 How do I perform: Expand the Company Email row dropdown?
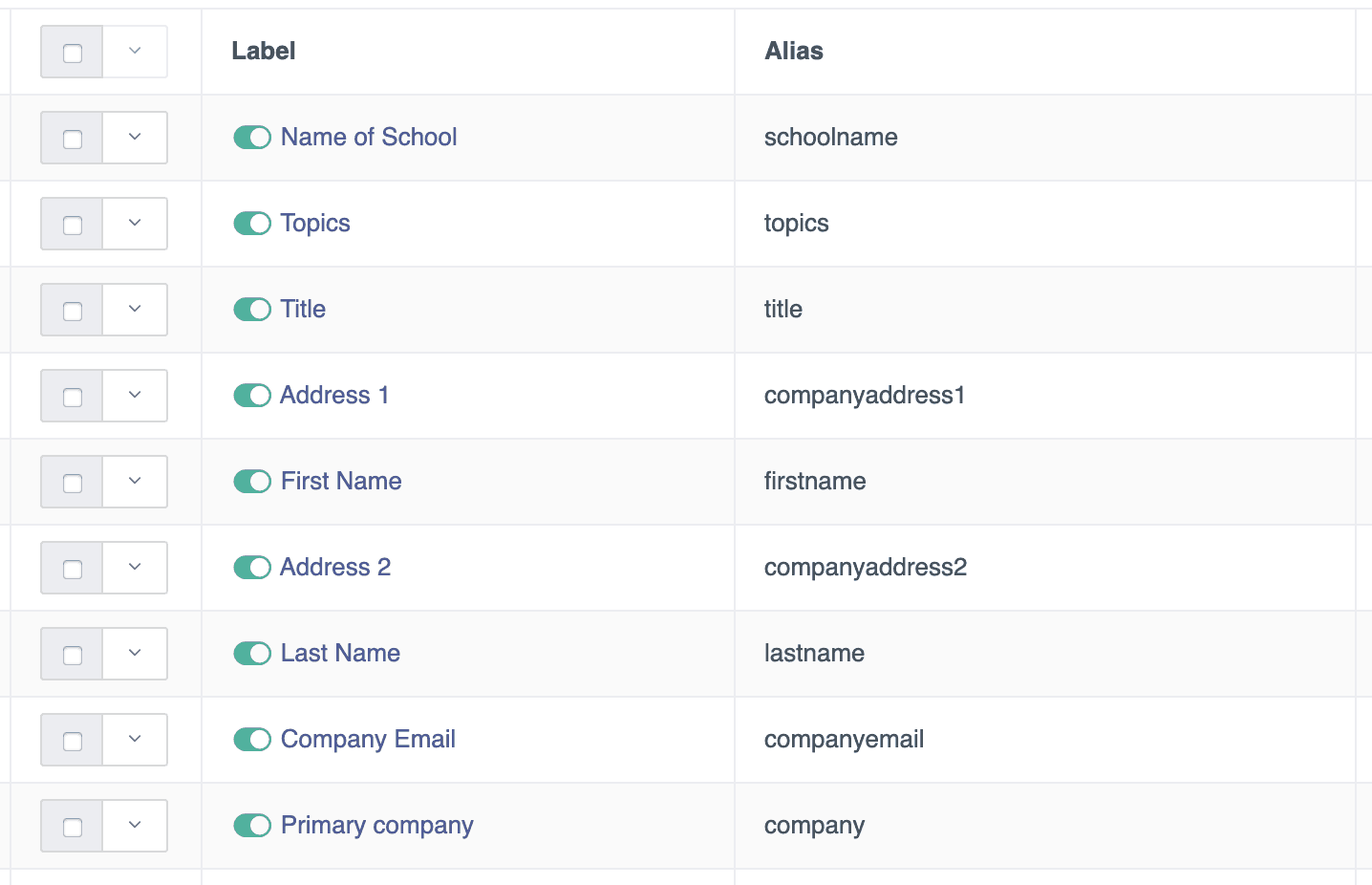[135, 740]
